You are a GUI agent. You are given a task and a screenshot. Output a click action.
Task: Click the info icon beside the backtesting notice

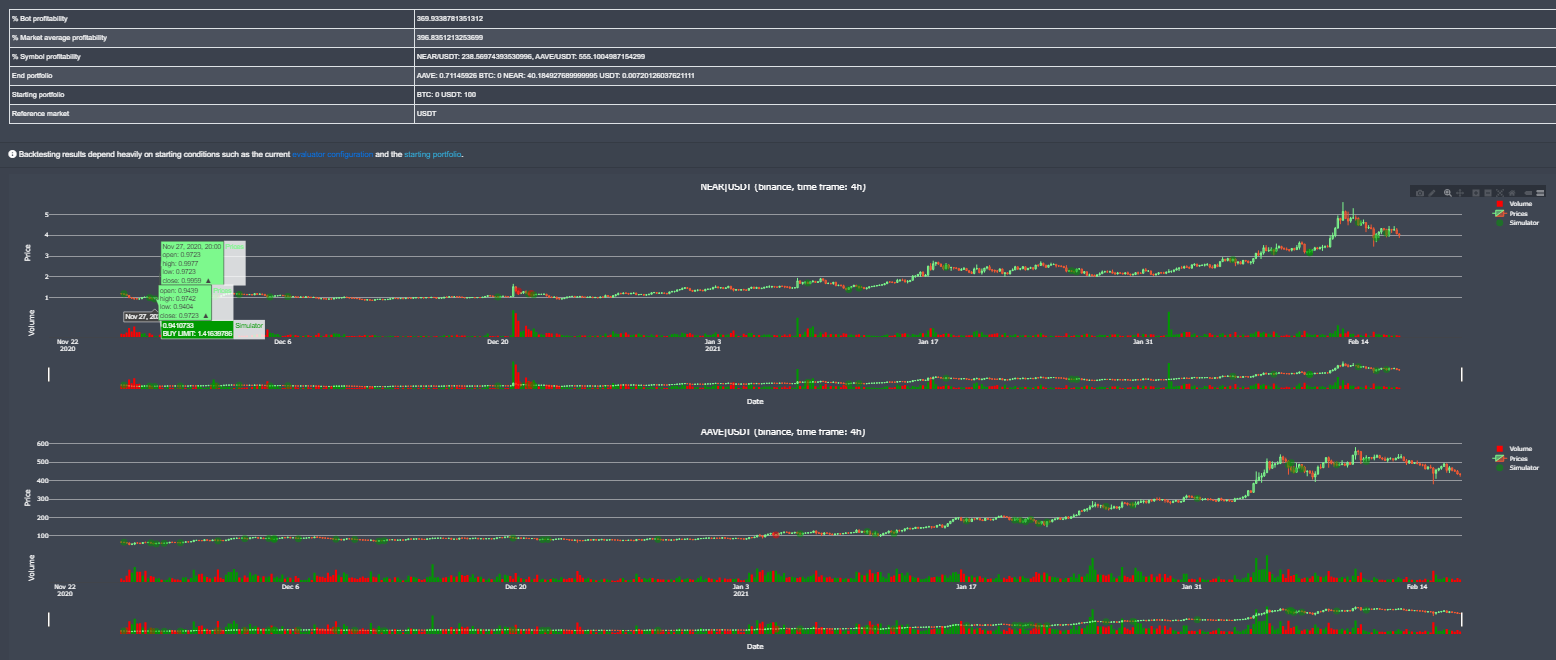pyautogui.click(x=10, y=154)
